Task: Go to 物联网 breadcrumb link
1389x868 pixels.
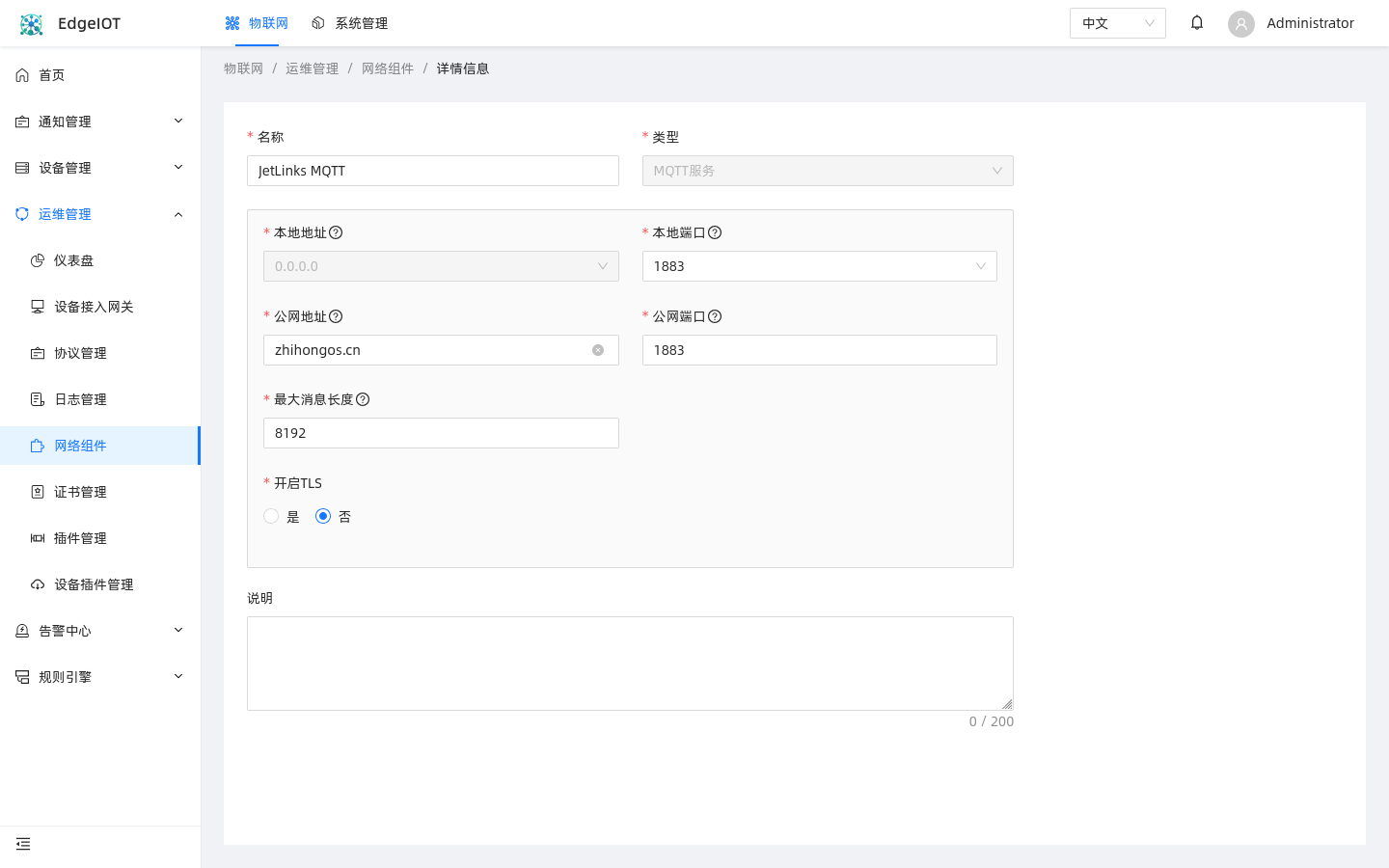Action: [x=243, y=68]
